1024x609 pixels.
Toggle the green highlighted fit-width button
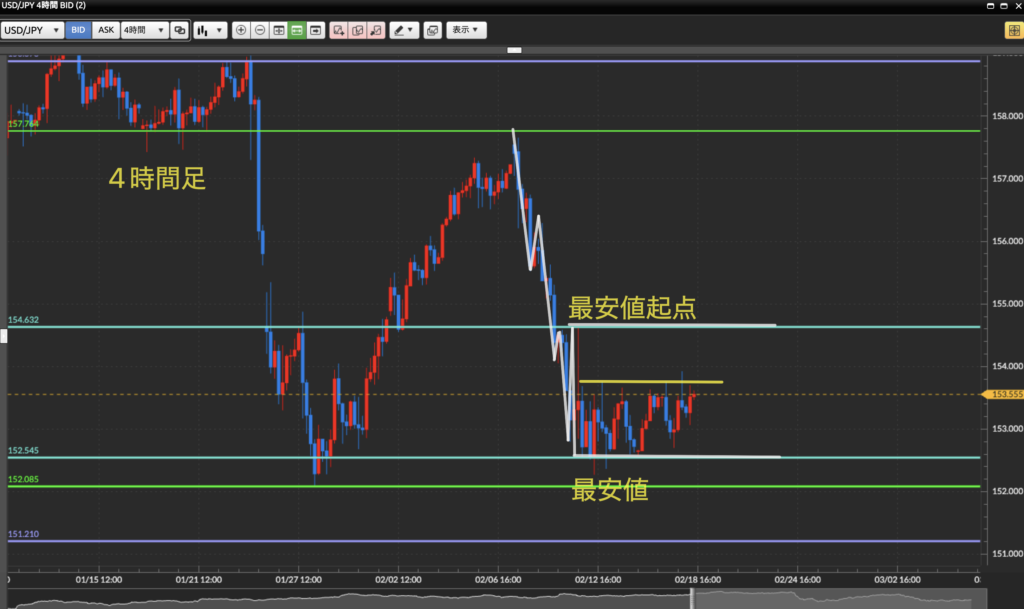tap(297, 30)
